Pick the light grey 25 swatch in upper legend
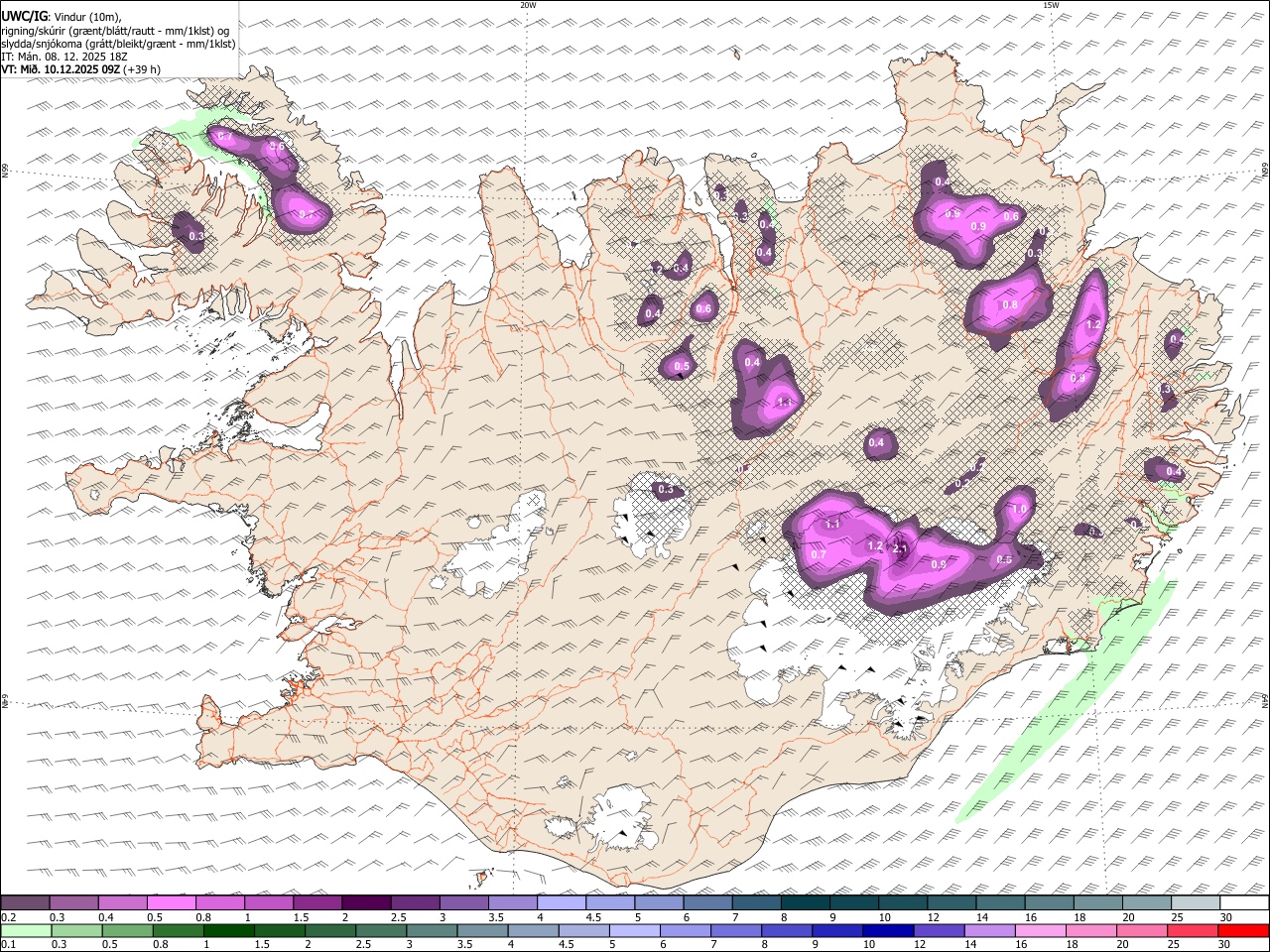 1197,902
